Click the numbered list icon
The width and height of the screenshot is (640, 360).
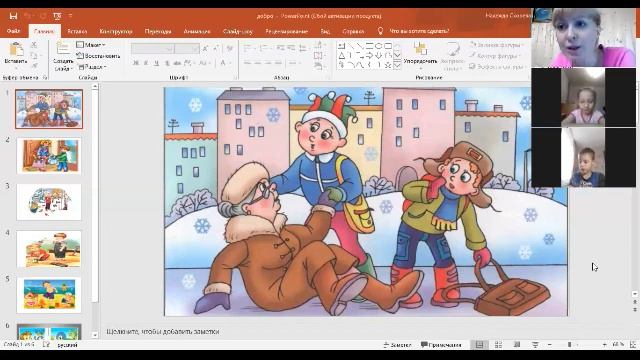[265, 49]
